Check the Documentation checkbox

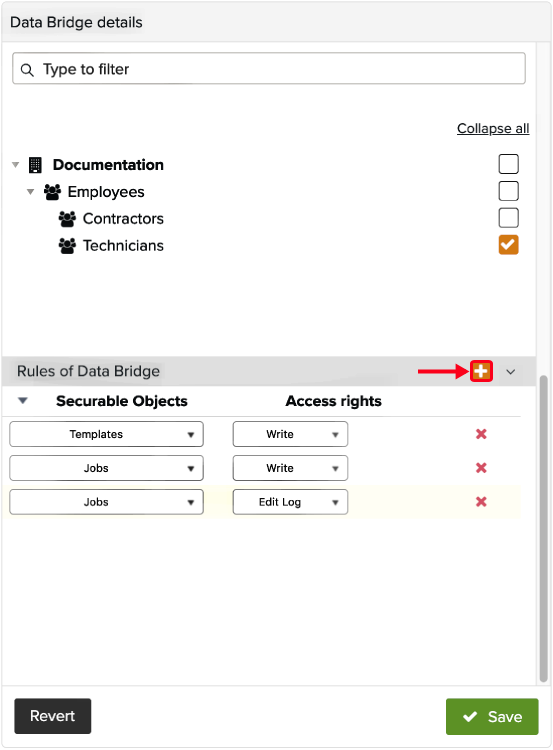[x=508, y=164]
